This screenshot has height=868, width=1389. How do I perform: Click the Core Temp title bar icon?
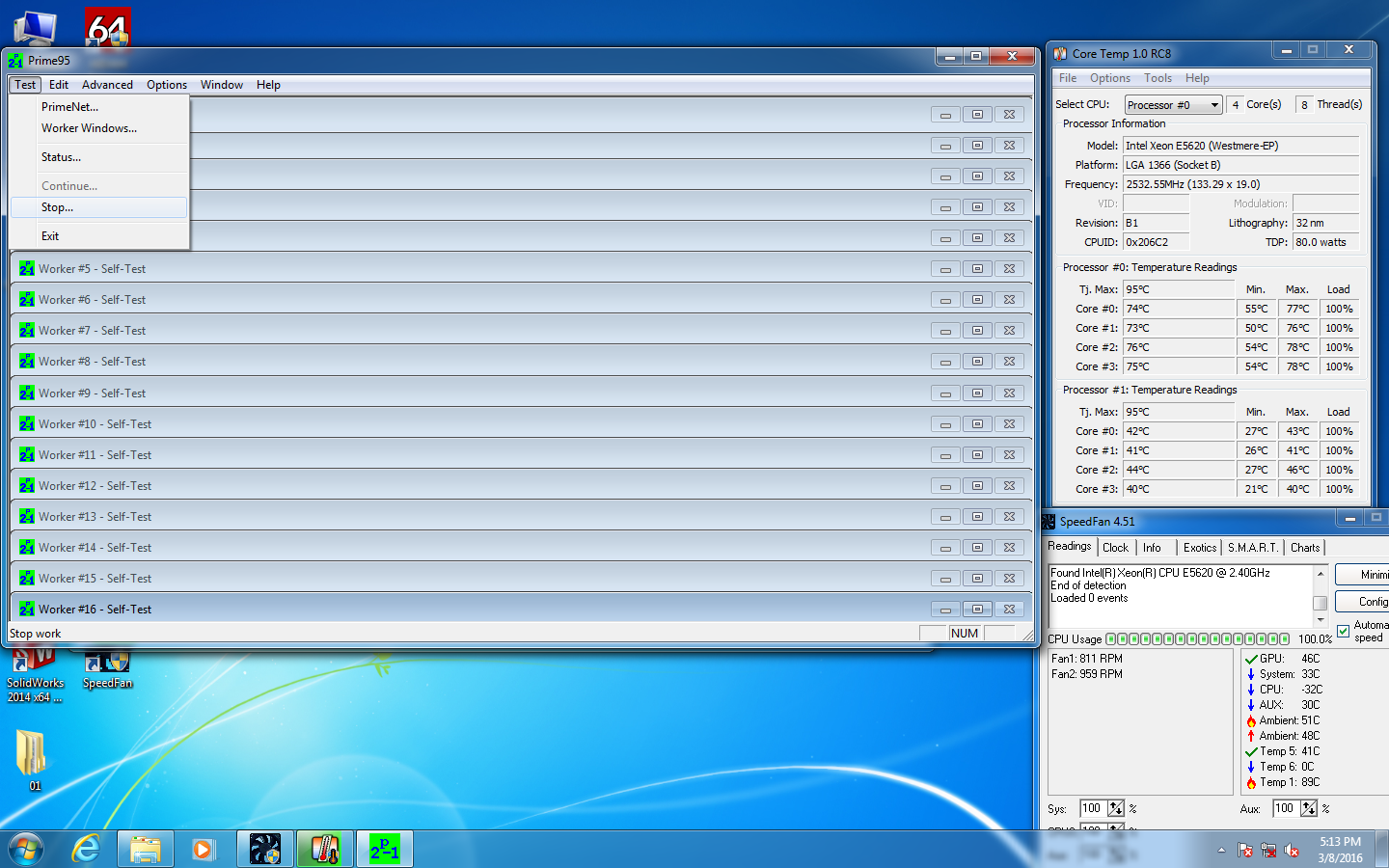pyautogui.click(x=1060, y=54)
